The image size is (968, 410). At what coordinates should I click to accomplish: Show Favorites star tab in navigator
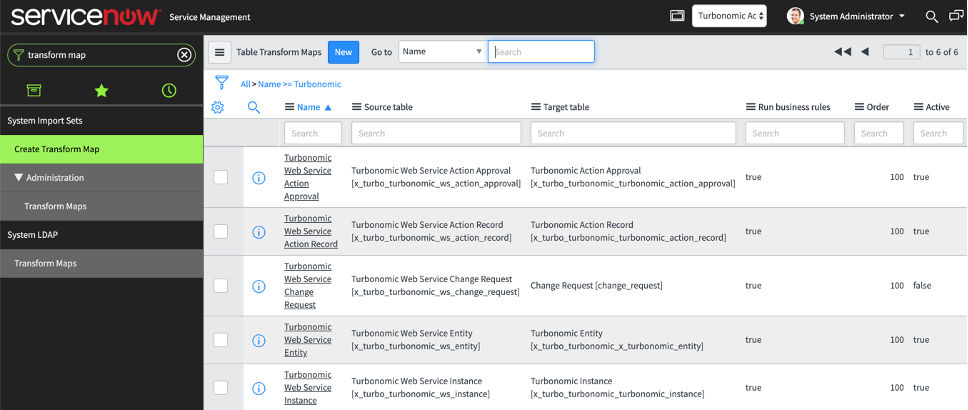[101, 91]
